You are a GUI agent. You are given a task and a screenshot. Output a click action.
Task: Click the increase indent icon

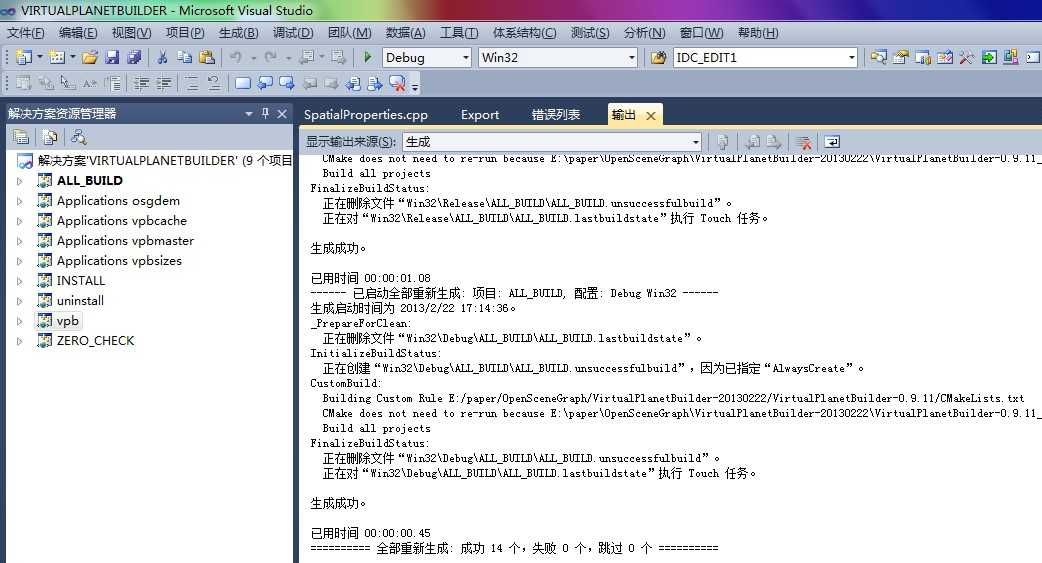click(163, 83)
